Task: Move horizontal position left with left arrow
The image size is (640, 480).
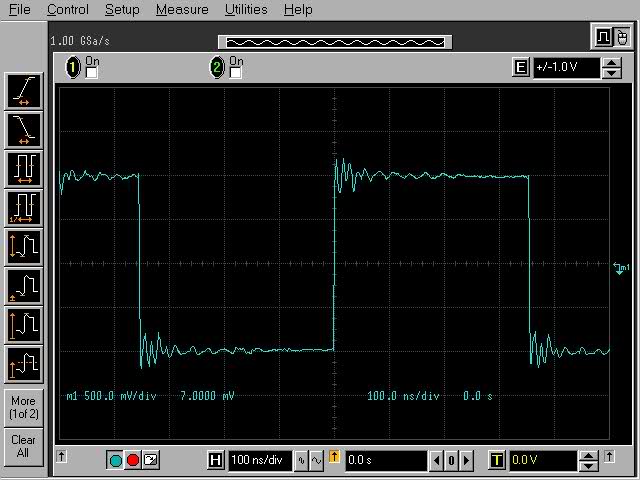Action: tap(436, 461)
